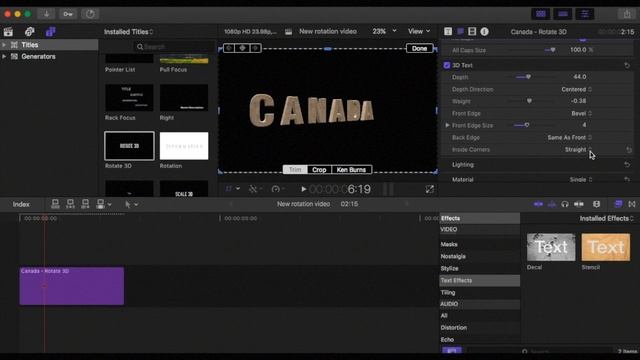Select the Right title thumbnail
The height and width of the screenshot is (360, 640).
tap(184, 98)
